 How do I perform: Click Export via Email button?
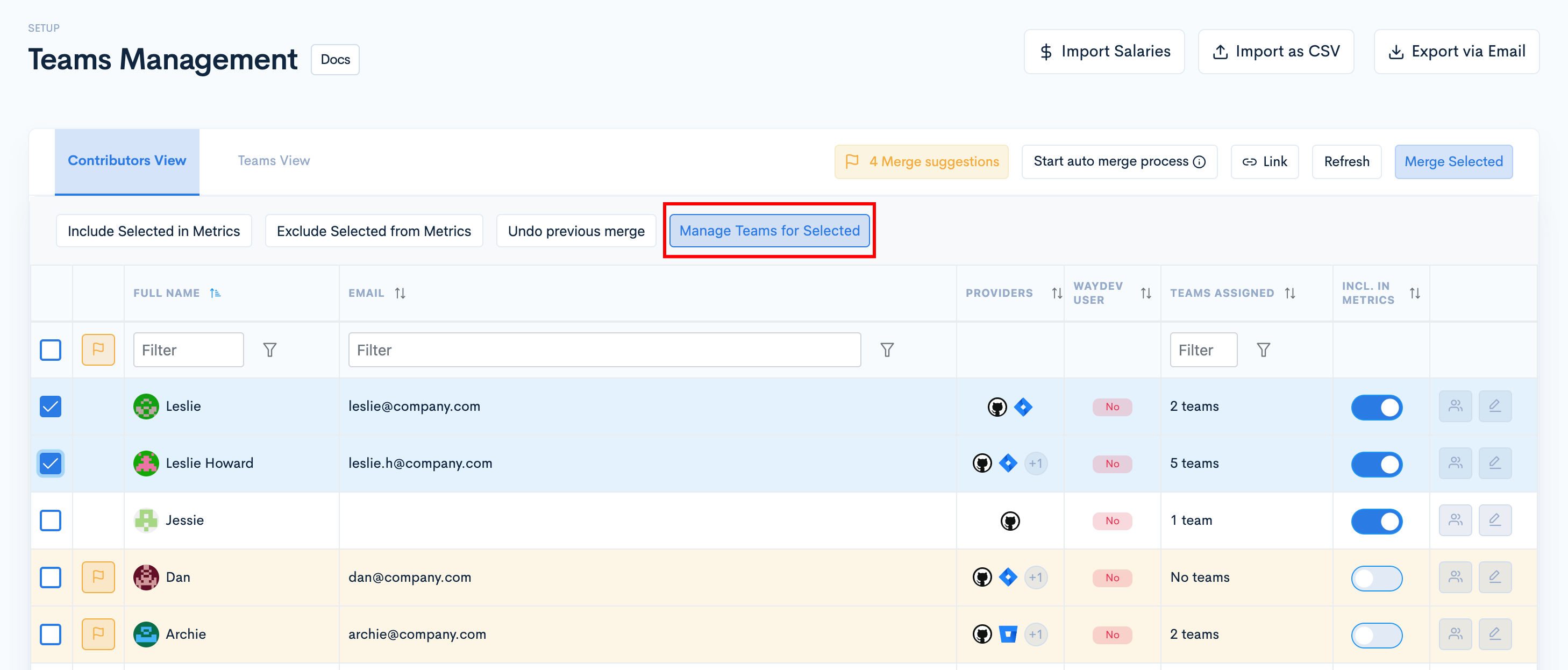(1456, 52)
